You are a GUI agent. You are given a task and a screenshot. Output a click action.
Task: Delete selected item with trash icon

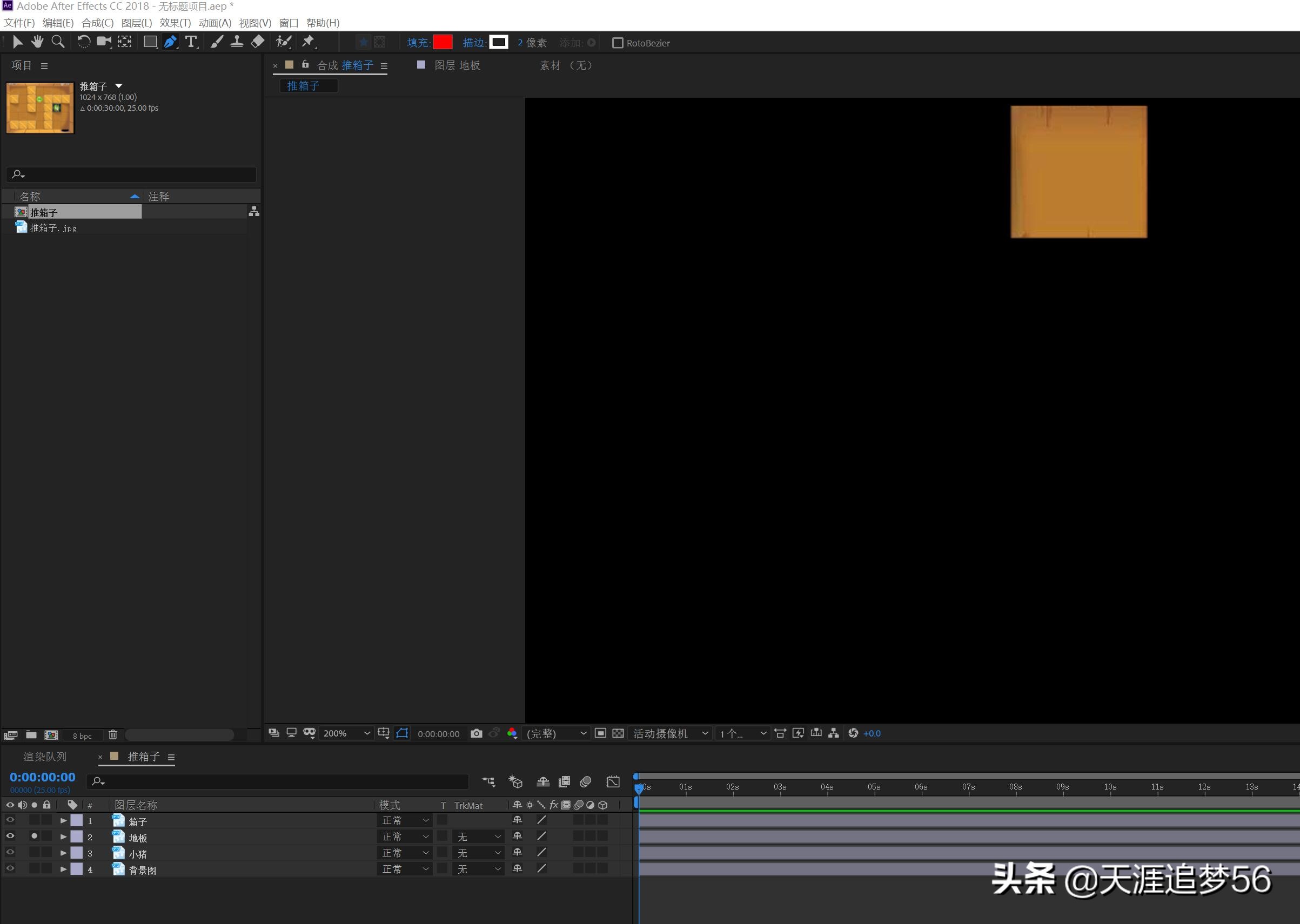pos(113,734)
